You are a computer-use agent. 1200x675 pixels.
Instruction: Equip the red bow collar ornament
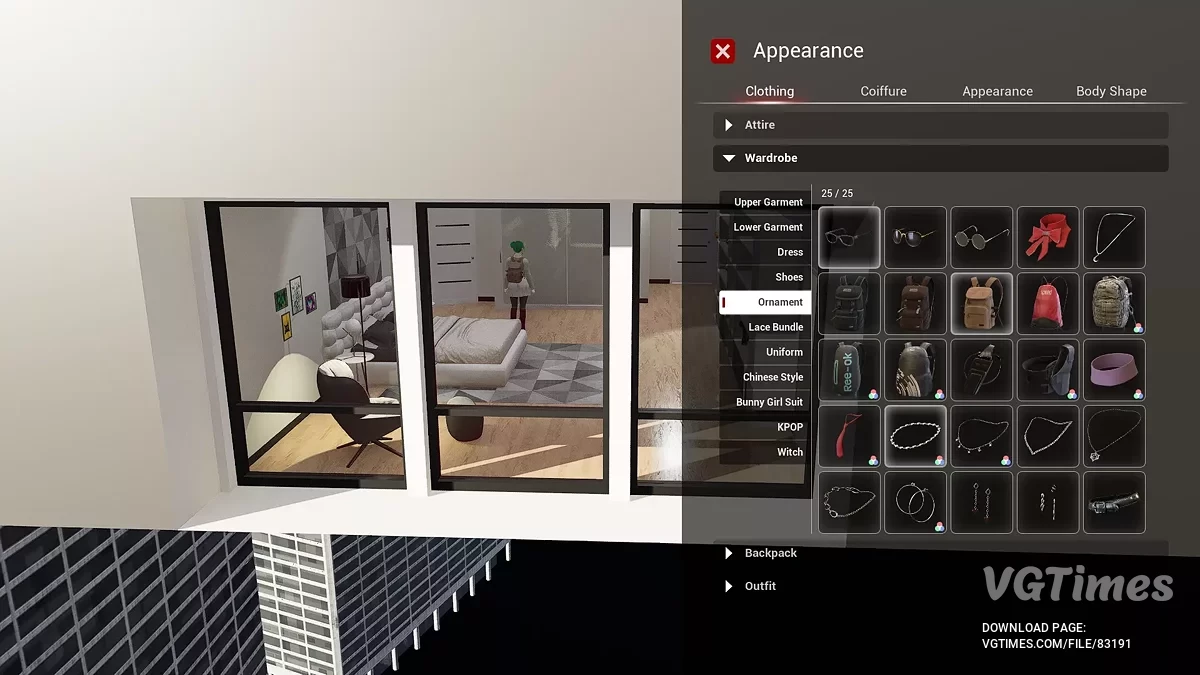(x=1047, y=237)
